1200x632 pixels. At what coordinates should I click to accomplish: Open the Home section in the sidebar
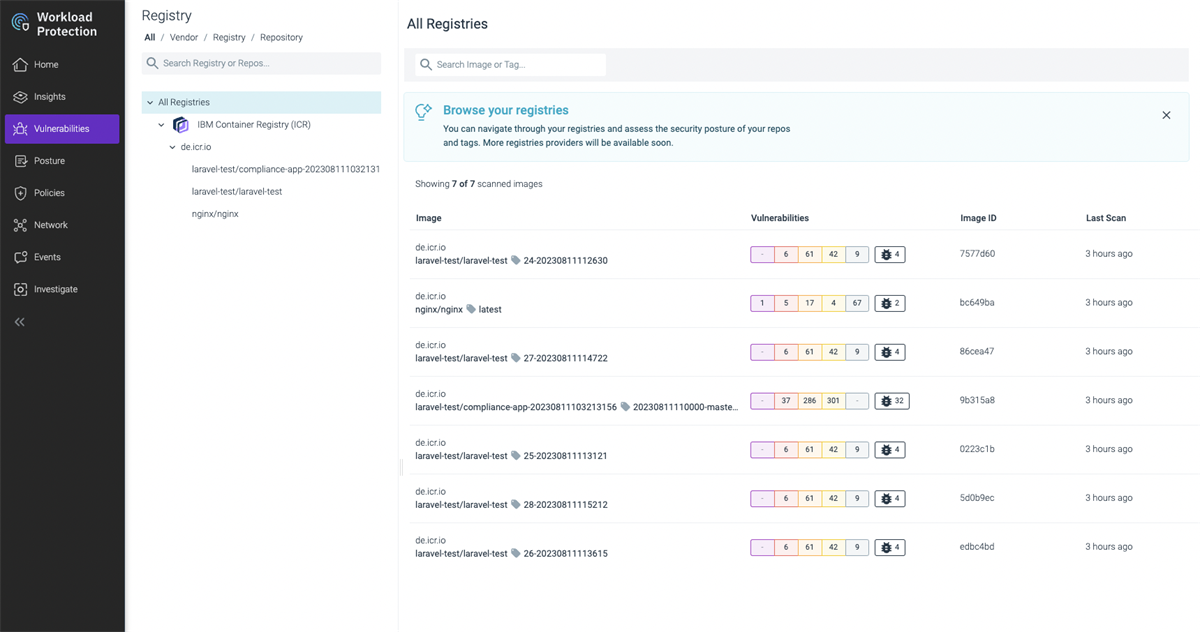(x=46, y=64)
